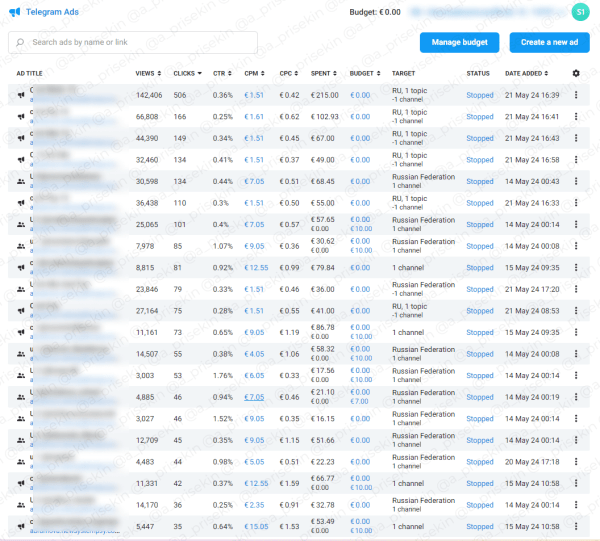Viewport: 600px width, 541px height.
Task: Click the S1 account avatar
Action: tap(580, 12)
